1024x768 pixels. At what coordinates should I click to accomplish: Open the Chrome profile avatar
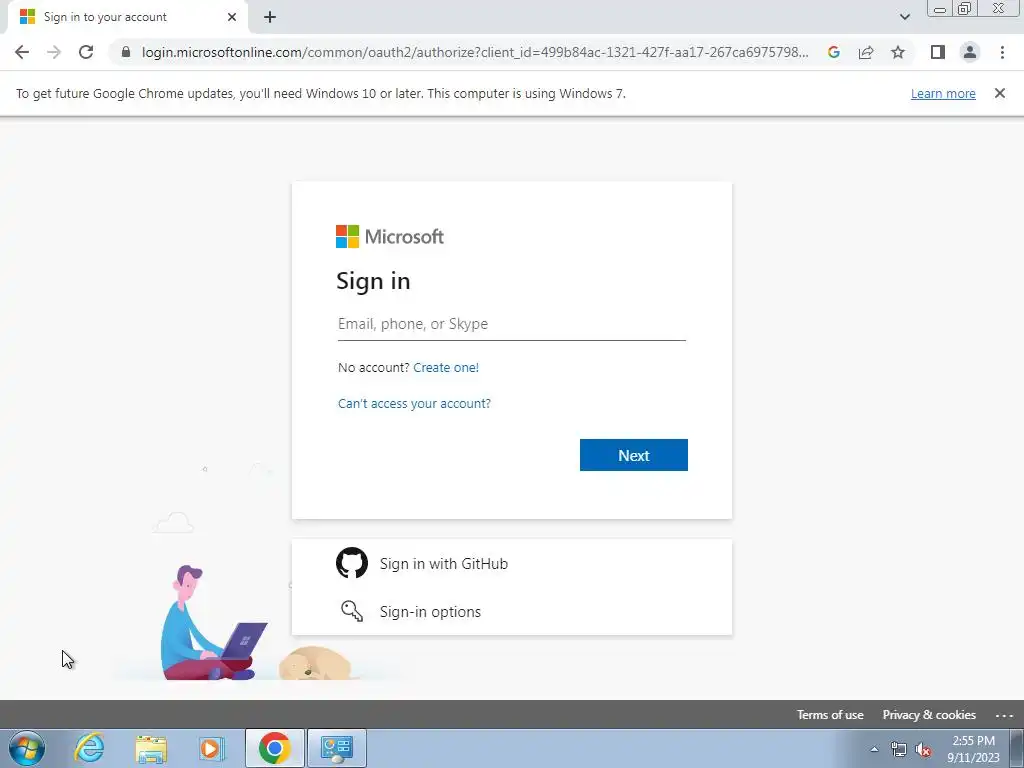(970, 52)
